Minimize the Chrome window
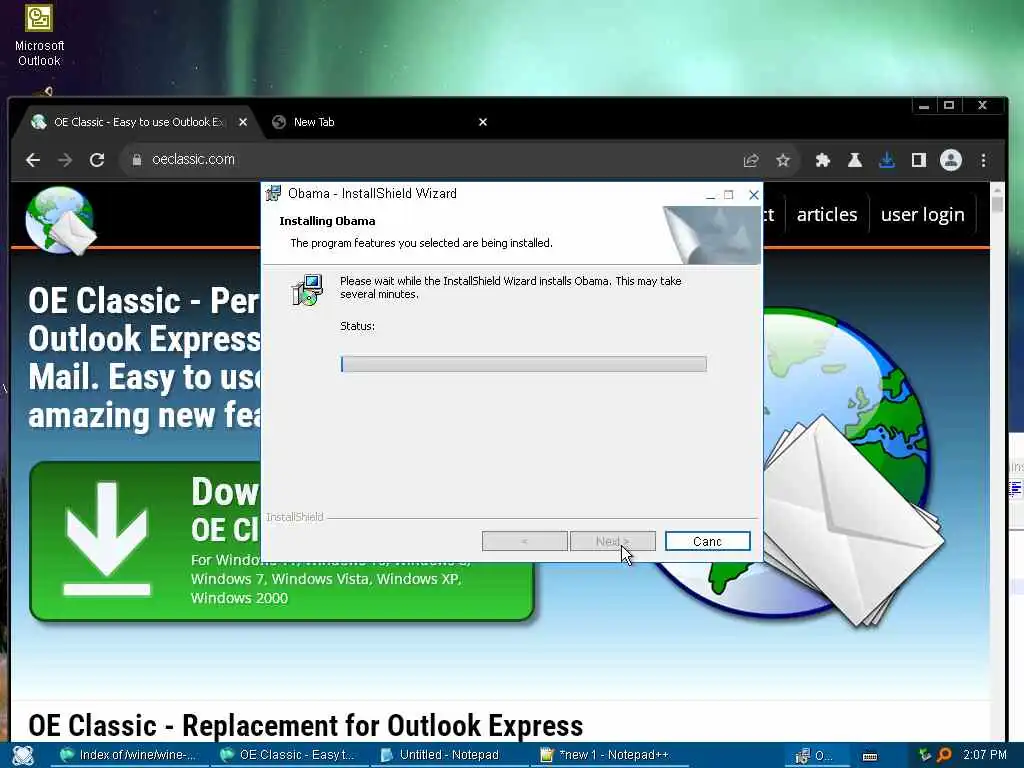The height and width of the screenshot is (768, 1024). (923, 106)
